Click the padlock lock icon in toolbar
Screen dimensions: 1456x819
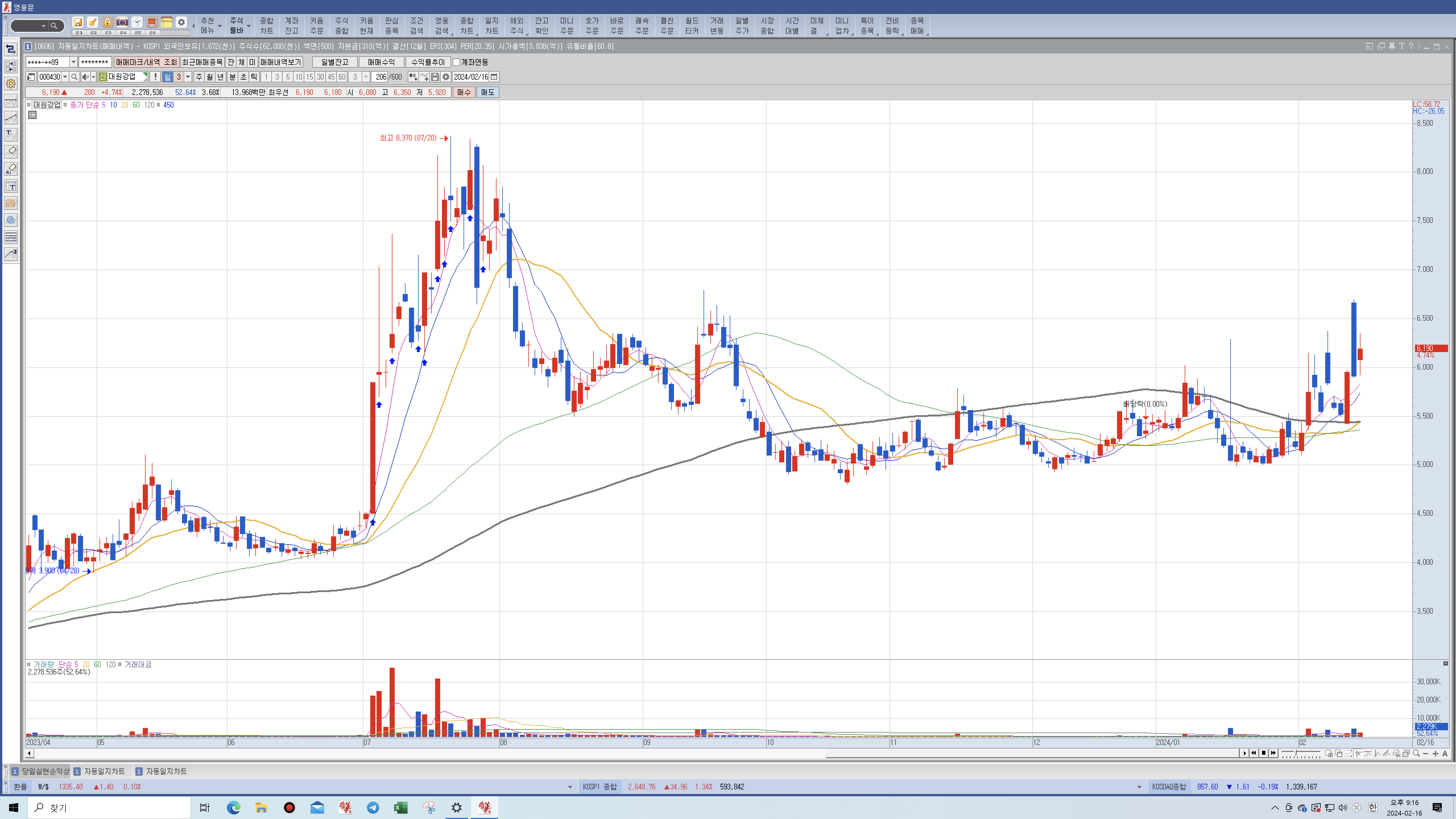(x=107, y=22)
